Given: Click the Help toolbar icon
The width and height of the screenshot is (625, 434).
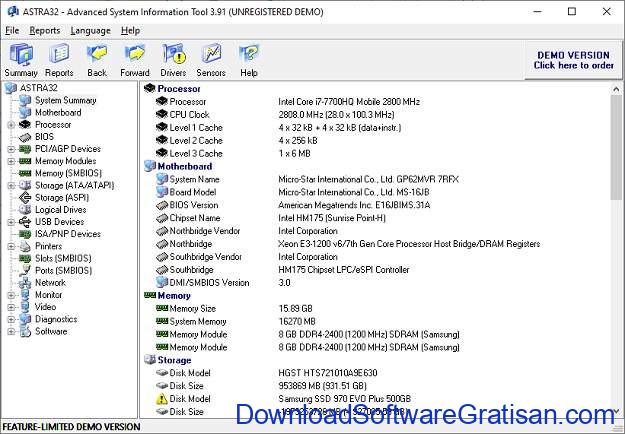Looking at the screenshot, I should (249, 60).
